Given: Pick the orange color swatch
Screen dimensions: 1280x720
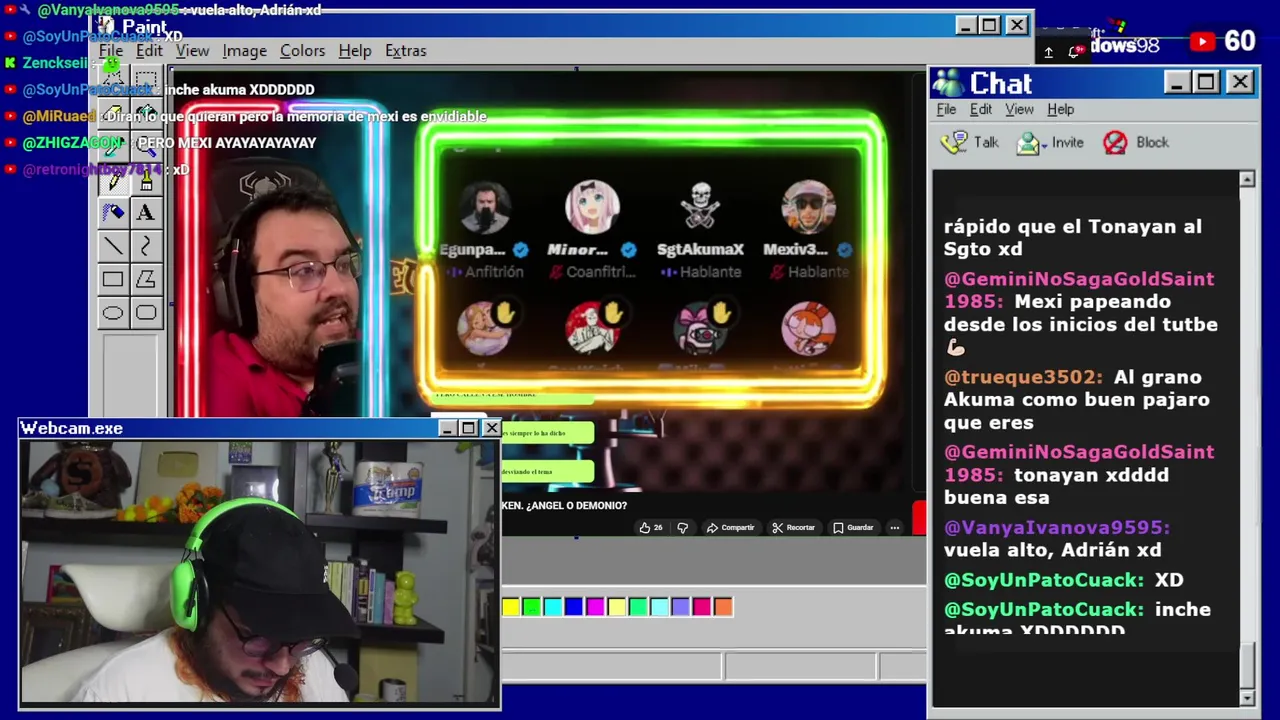Looking at the screenshot, I should (723, 606).
